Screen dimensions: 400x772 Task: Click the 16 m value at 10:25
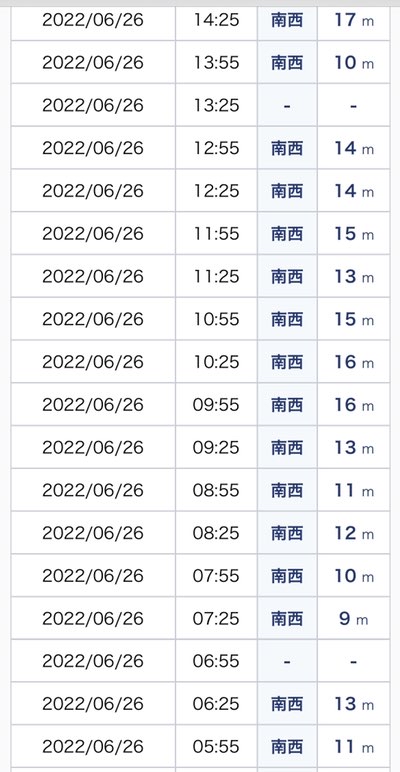[354, 362]
